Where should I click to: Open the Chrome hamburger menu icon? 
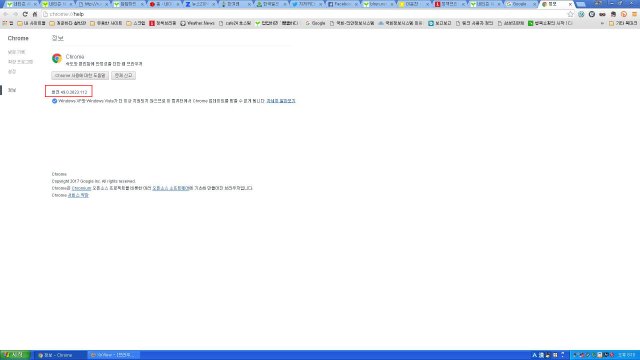(x=634, y=14)
